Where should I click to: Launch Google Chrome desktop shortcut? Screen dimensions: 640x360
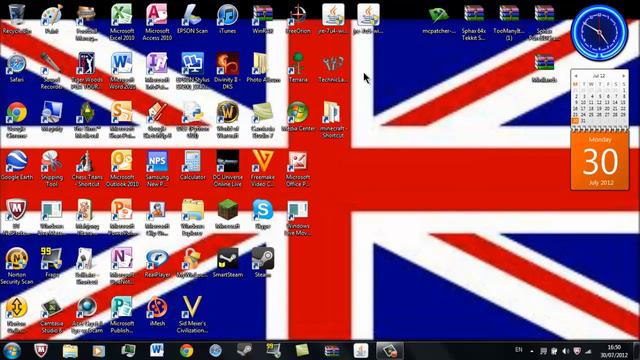pyautogui.click(x=17, y=119)
